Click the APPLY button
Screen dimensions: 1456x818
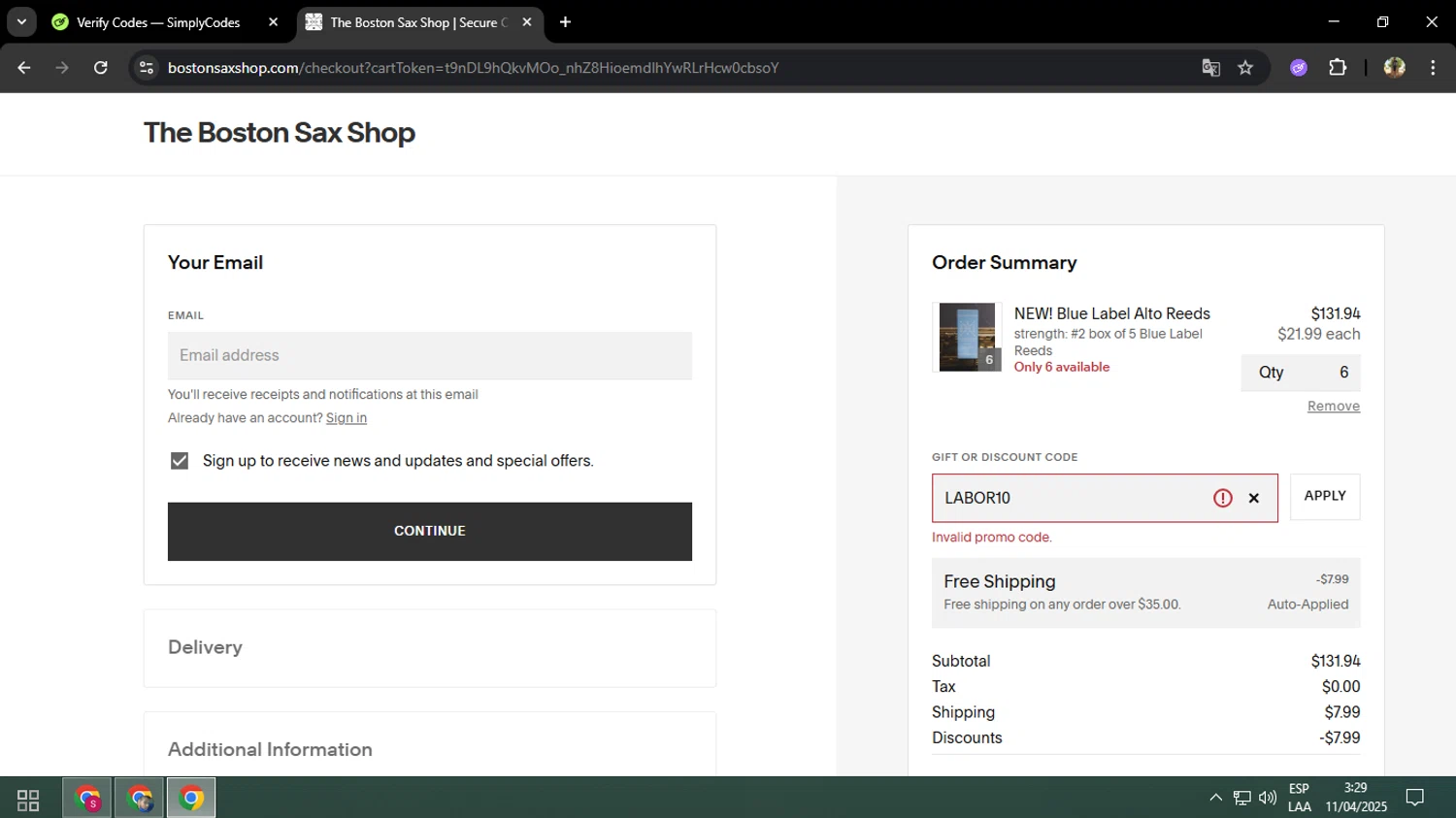[x=1325, y=497]
